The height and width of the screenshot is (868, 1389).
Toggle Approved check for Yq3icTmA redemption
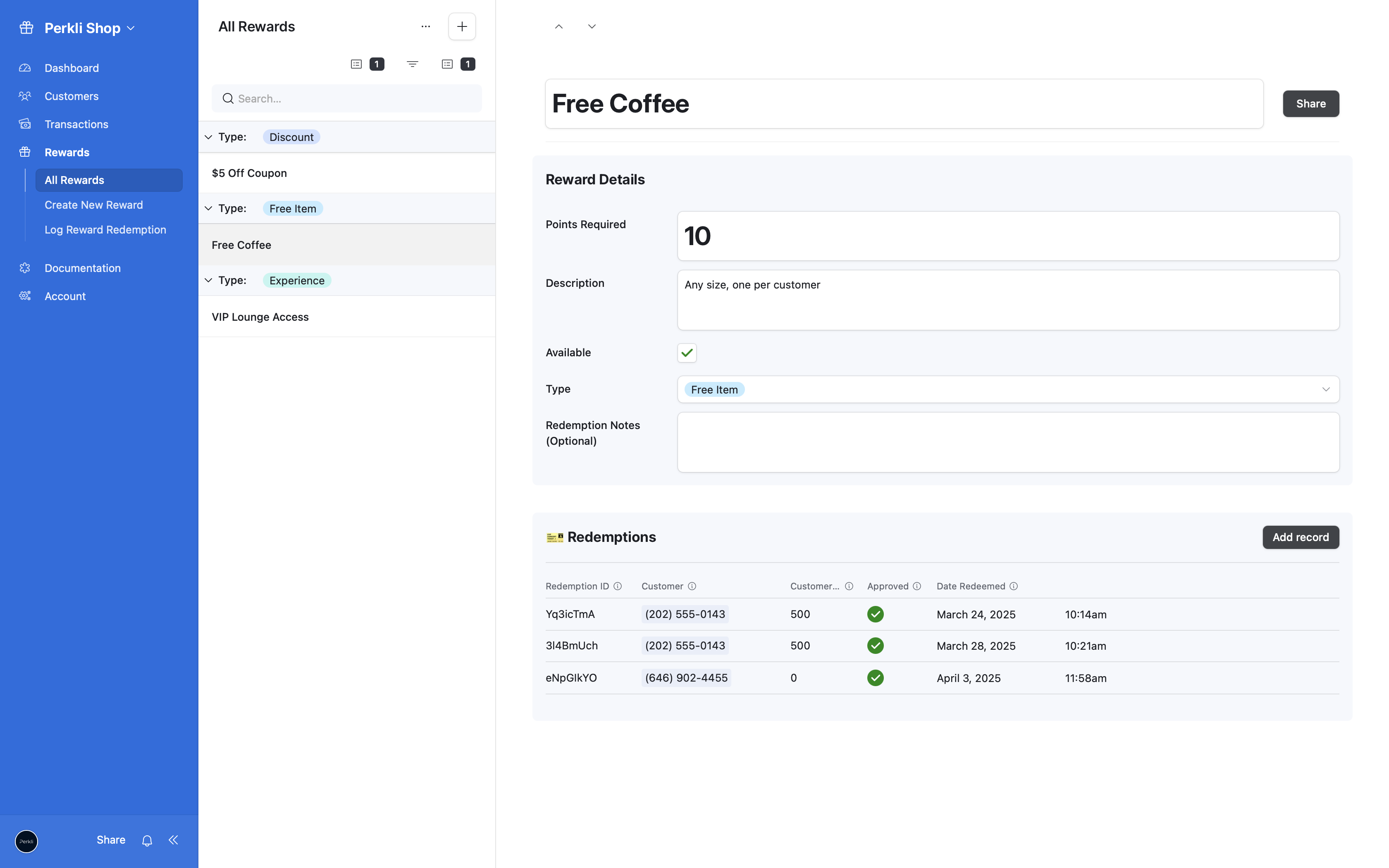[x=875, y=614]
